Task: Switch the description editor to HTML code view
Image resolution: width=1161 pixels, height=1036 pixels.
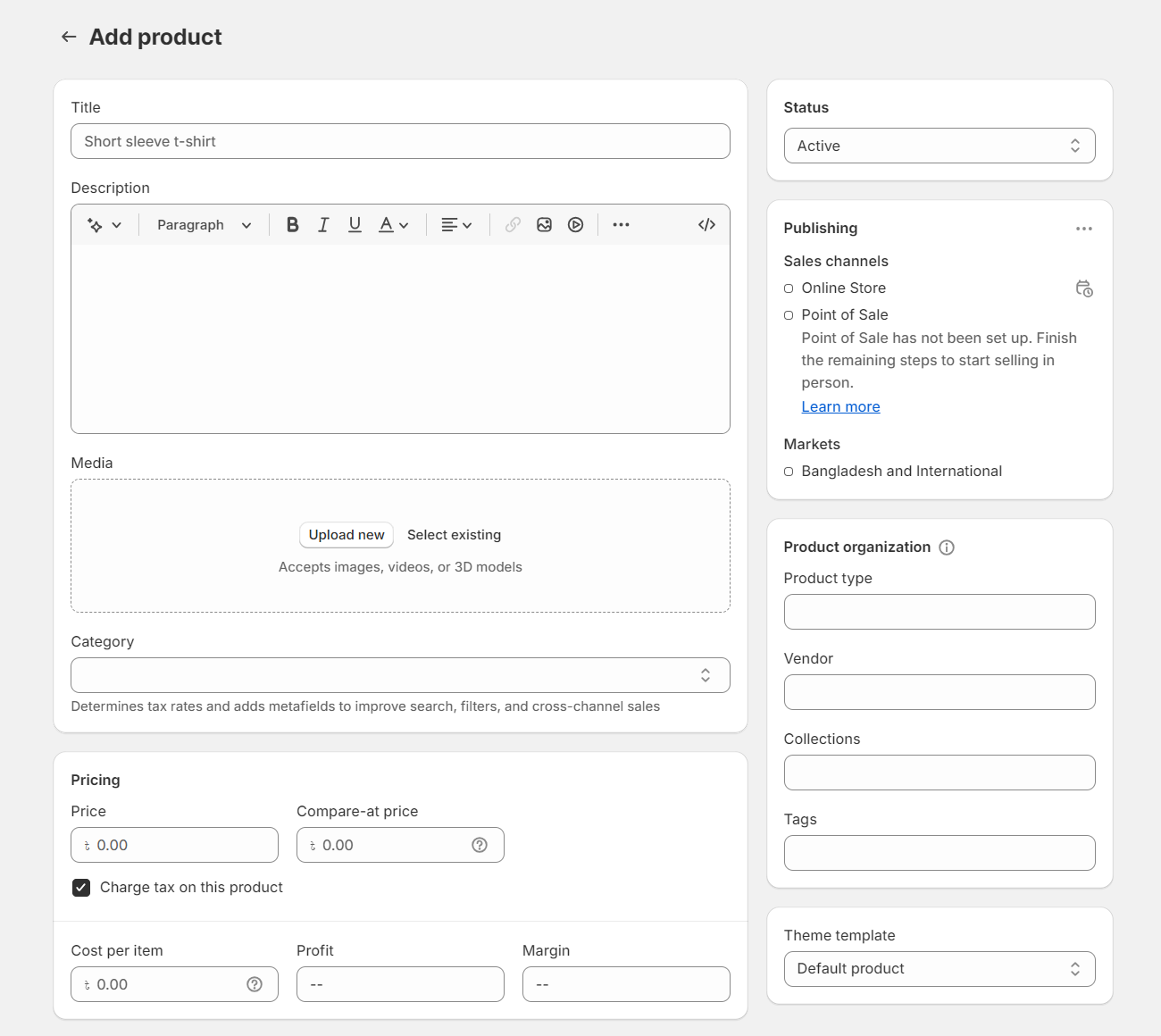Action: click(706, 224)
